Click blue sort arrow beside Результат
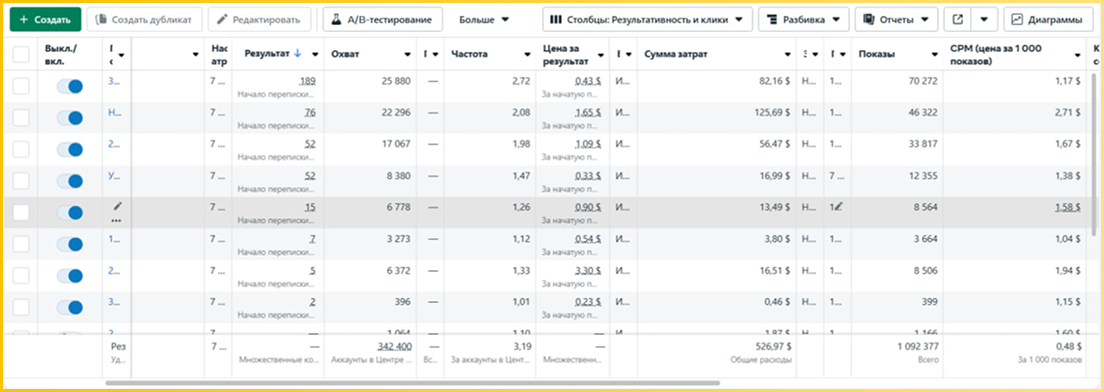This screenshot has height=392, width=1104. point(297,53)
